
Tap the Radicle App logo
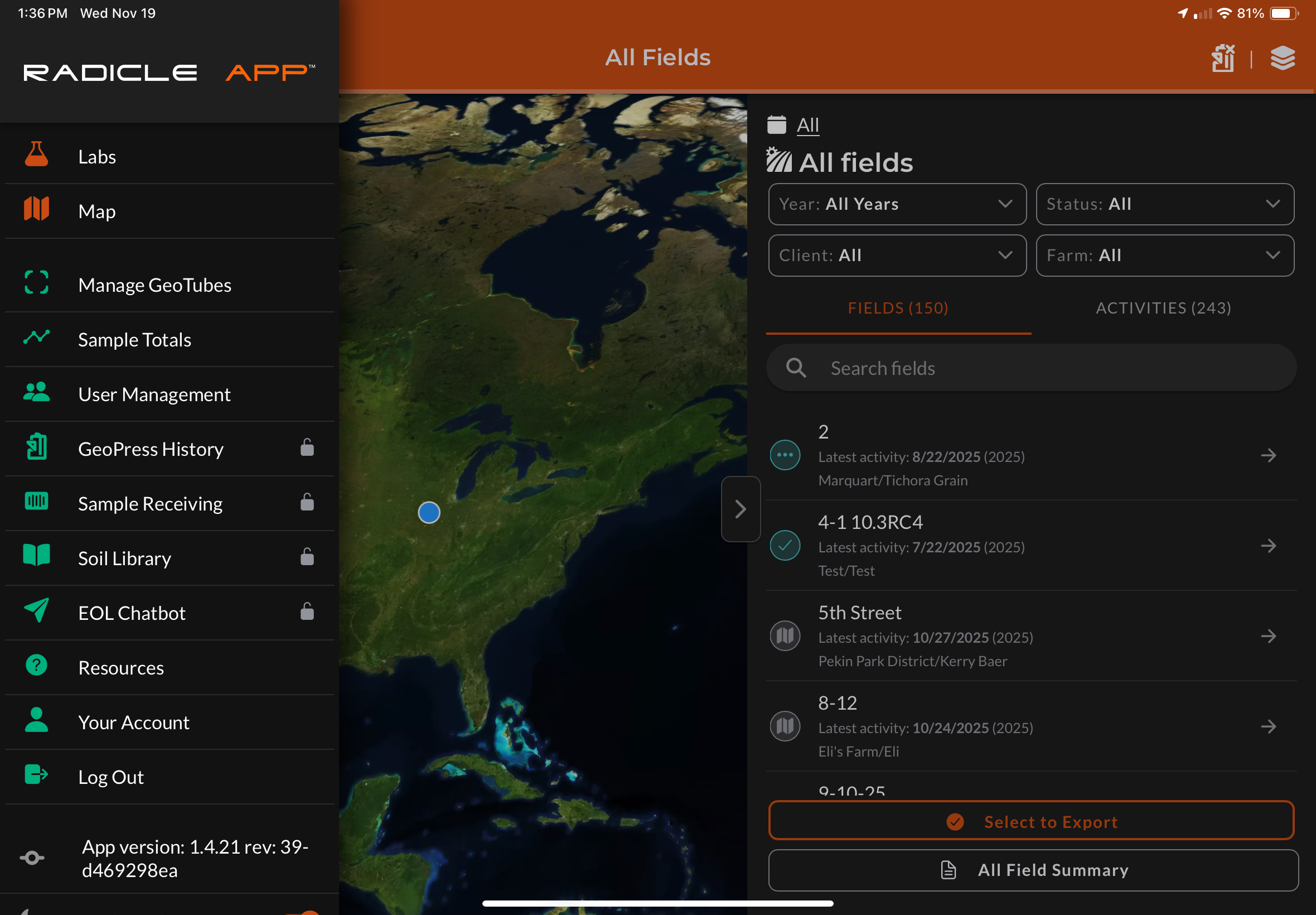coord(169,73)
